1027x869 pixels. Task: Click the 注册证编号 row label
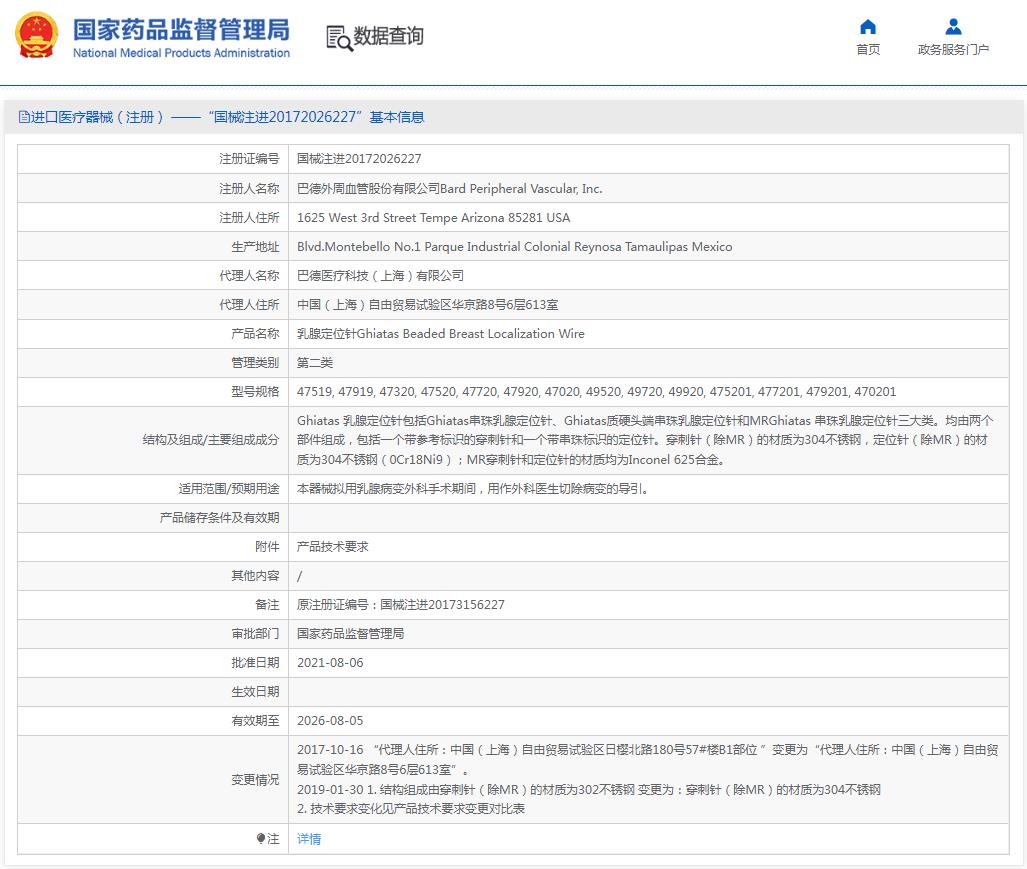tap(249, 158)
